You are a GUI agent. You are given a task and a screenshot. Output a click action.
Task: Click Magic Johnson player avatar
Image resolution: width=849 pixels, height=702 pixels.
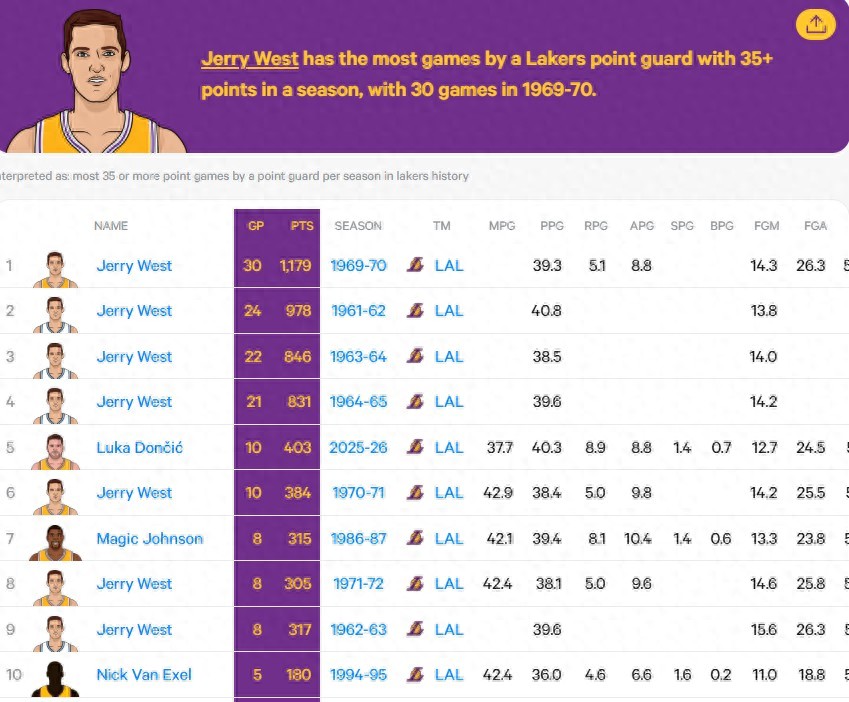click(x=55, y=541)
